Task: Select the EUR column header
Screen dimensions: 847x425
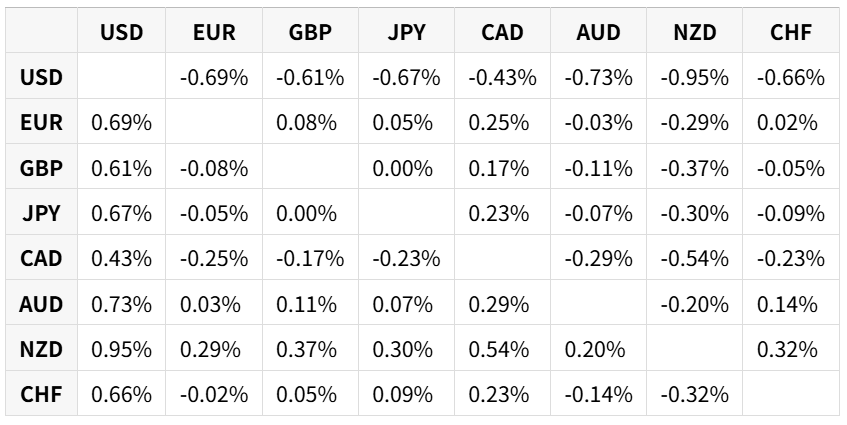Action: coord(214,32)
